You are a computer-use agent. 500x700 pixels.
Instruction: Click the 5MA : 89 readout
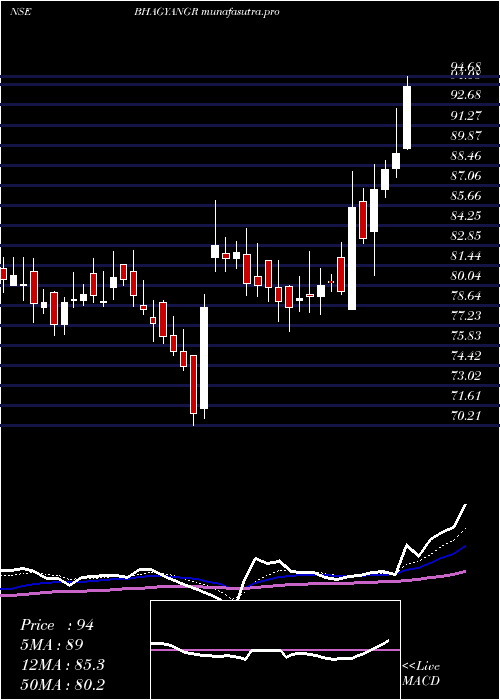pyautogui.click(x=52, y=645)
